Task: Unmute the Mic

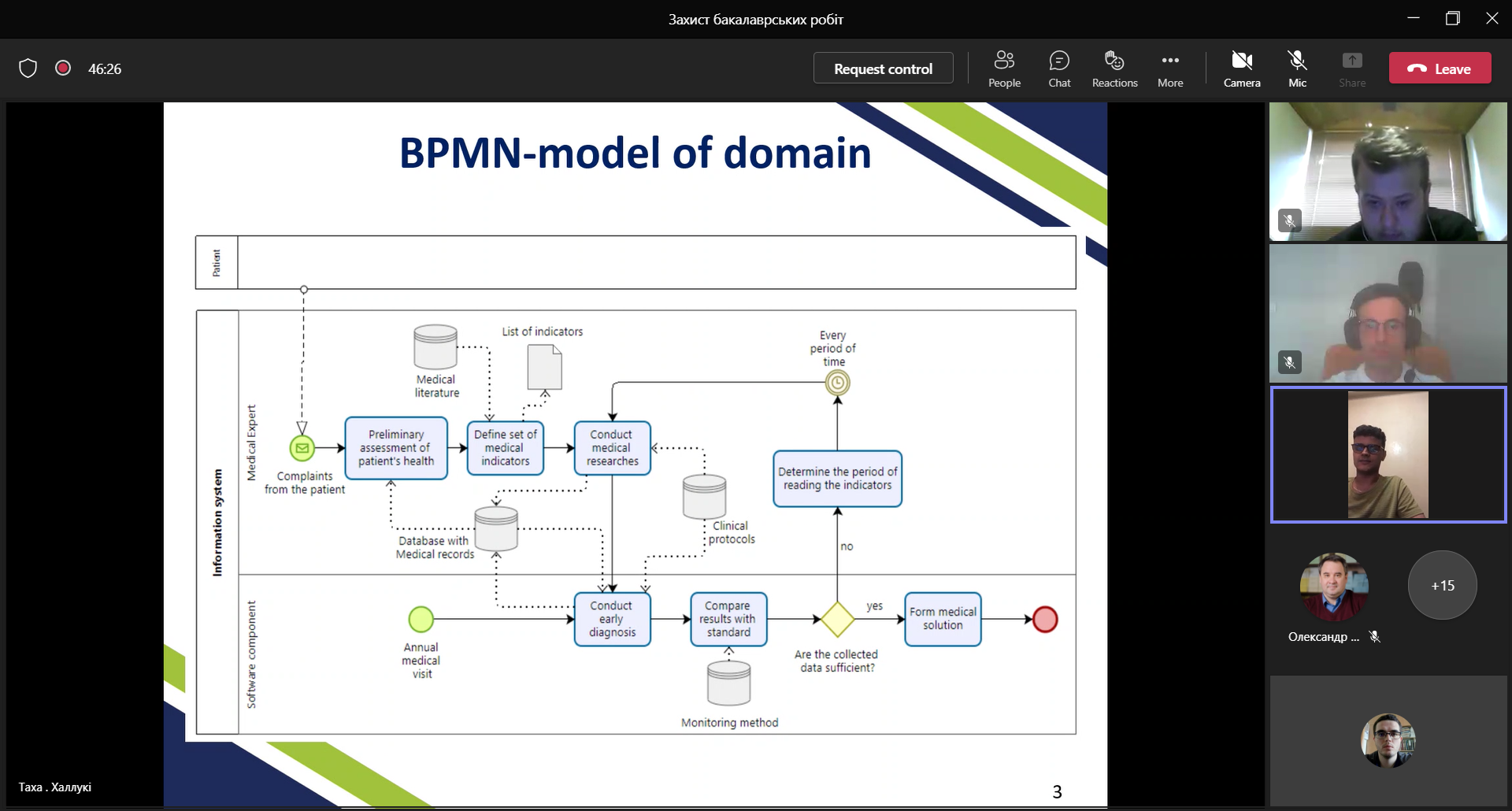Action: (1297, 69)
